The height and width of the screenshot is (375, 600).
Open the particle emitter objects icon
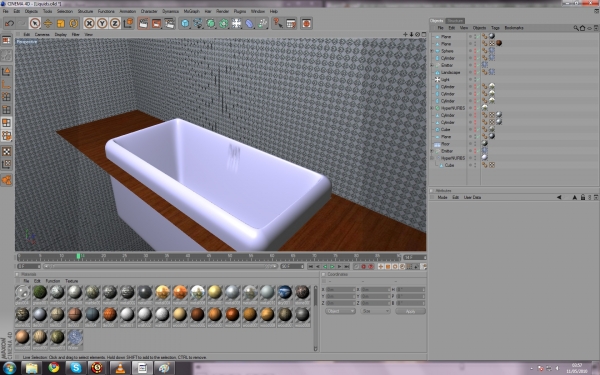(x=262, y=24)
